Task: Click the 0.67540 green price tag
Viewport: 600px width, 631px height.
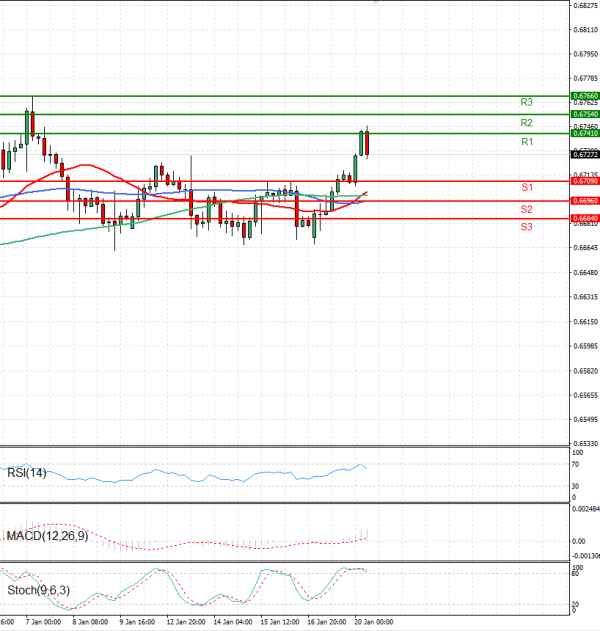Action: [585, 115]
